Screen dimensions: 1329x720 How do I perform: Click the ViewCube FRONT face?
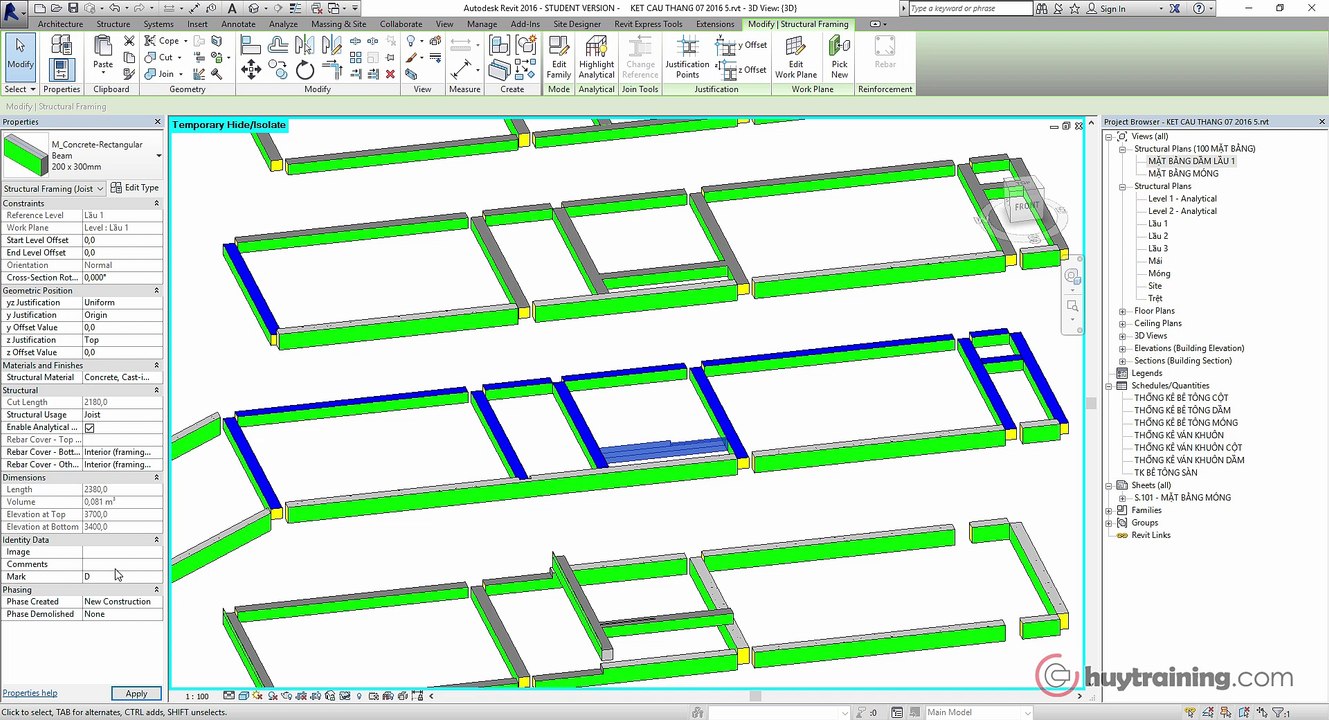1025,206
